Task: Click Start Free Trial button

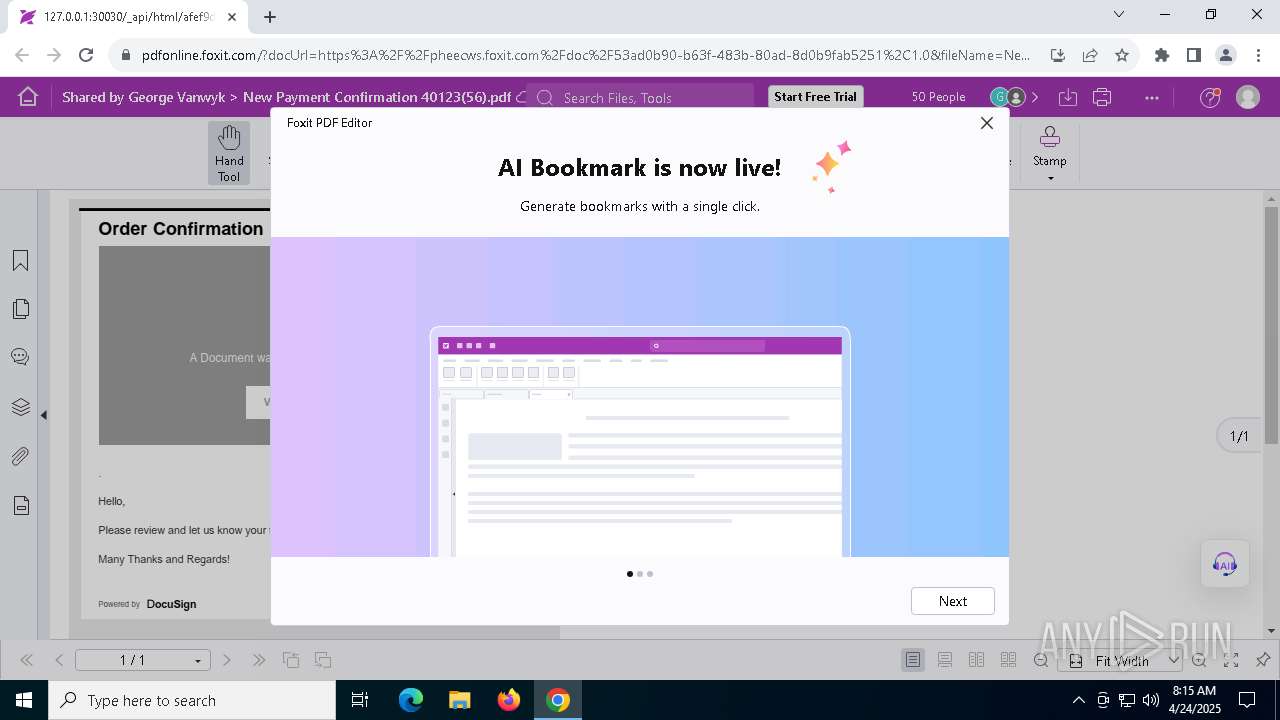Action: point(815,97)
